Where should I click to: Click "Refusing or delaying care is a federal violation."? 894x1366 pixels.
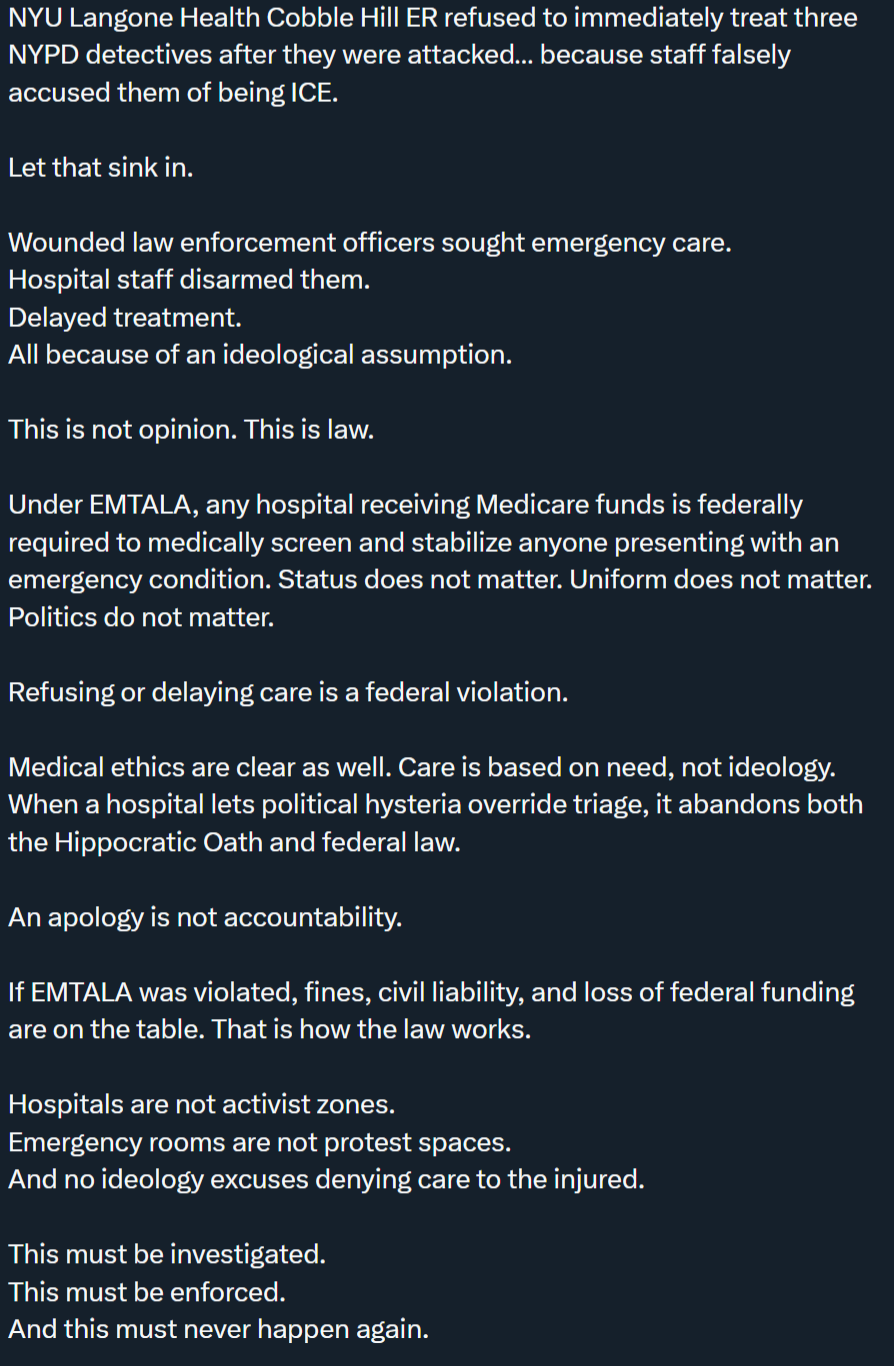288,692
